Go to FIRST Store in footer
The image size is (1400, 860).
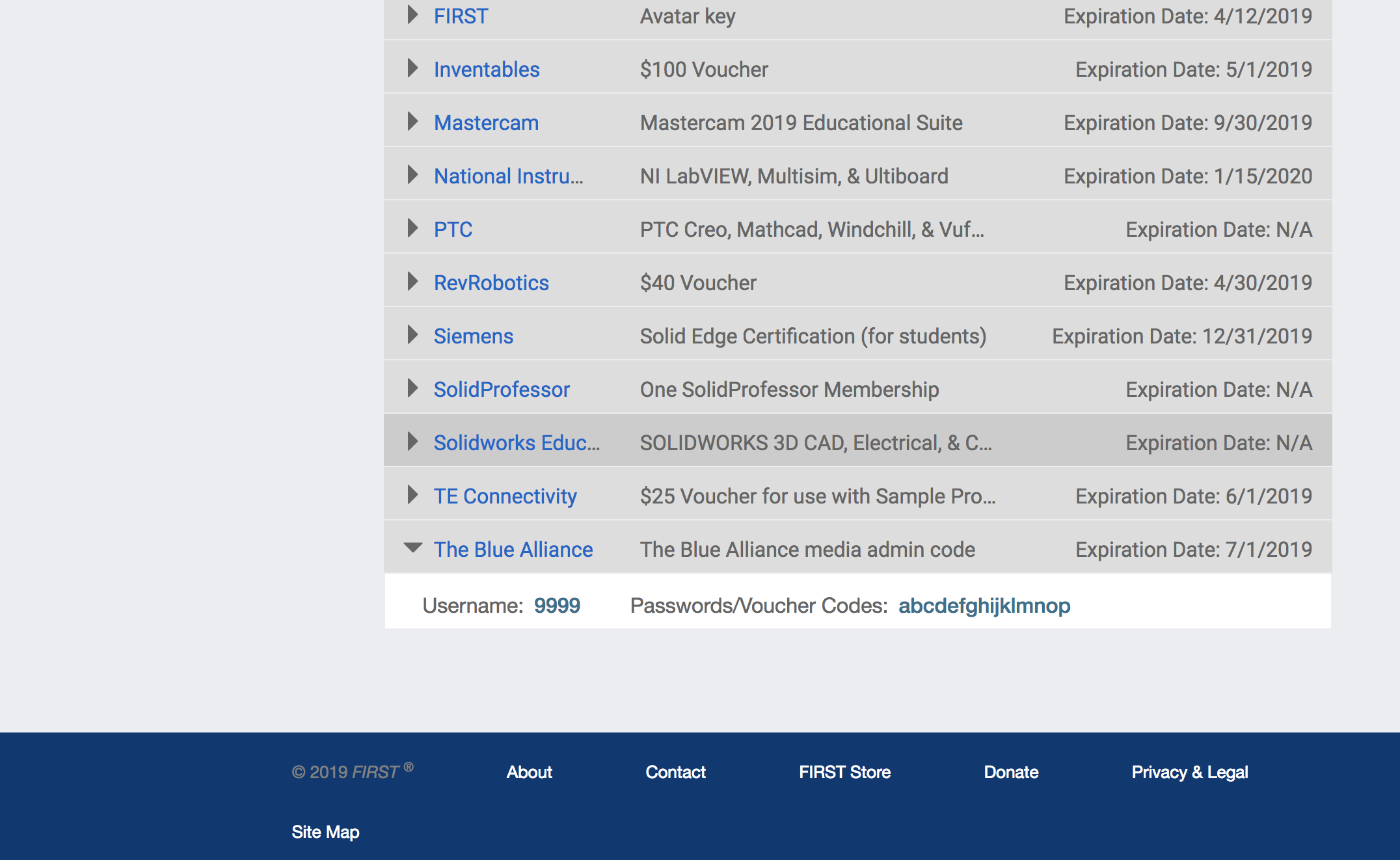tap(844, 772)
